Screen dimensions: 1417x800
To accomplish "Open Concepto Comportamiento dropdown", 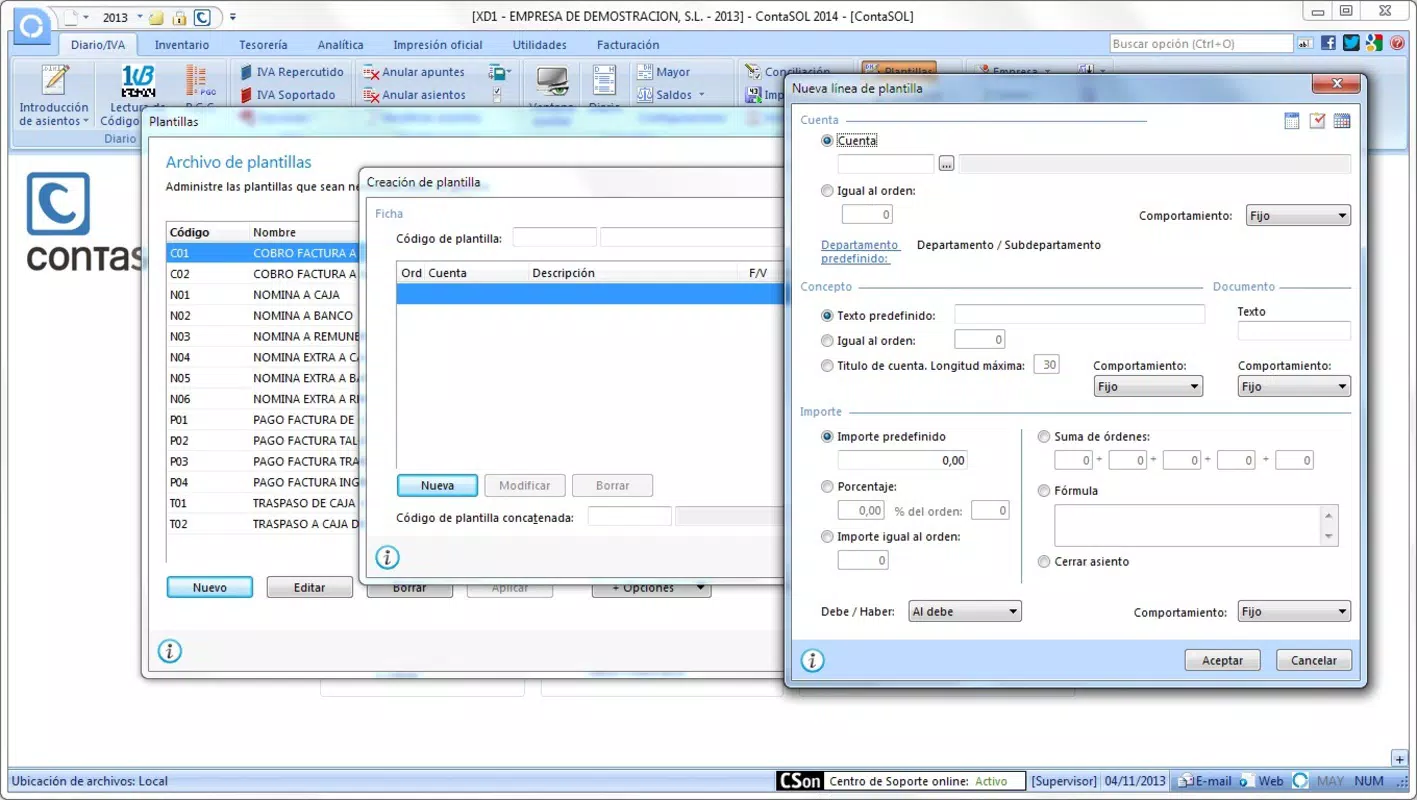I will [1148, 387].
